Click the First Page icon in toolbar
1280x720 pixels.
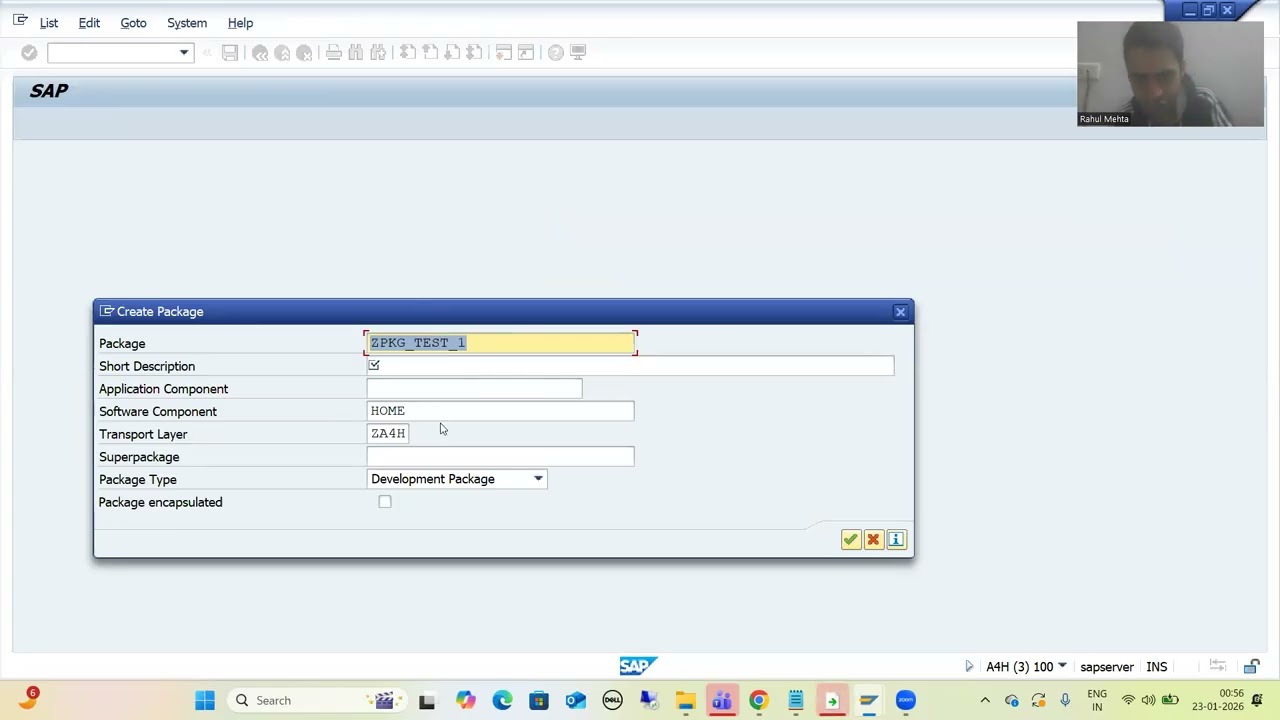click(408, 52)
